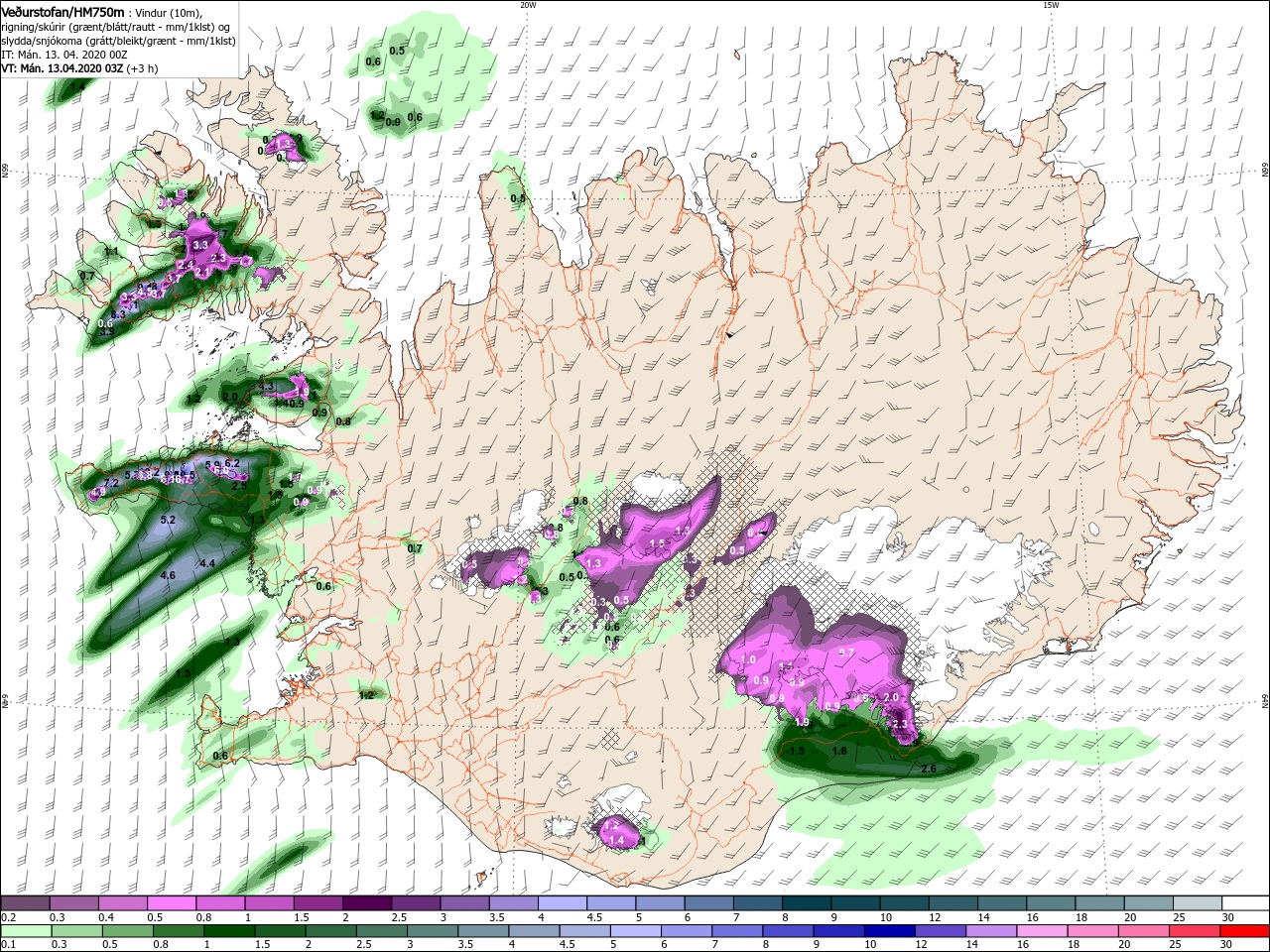Click the initial time line 'IT: Mán. 13. 04. 2020 00Z'

pyautogui.click(x=64, y=55)
